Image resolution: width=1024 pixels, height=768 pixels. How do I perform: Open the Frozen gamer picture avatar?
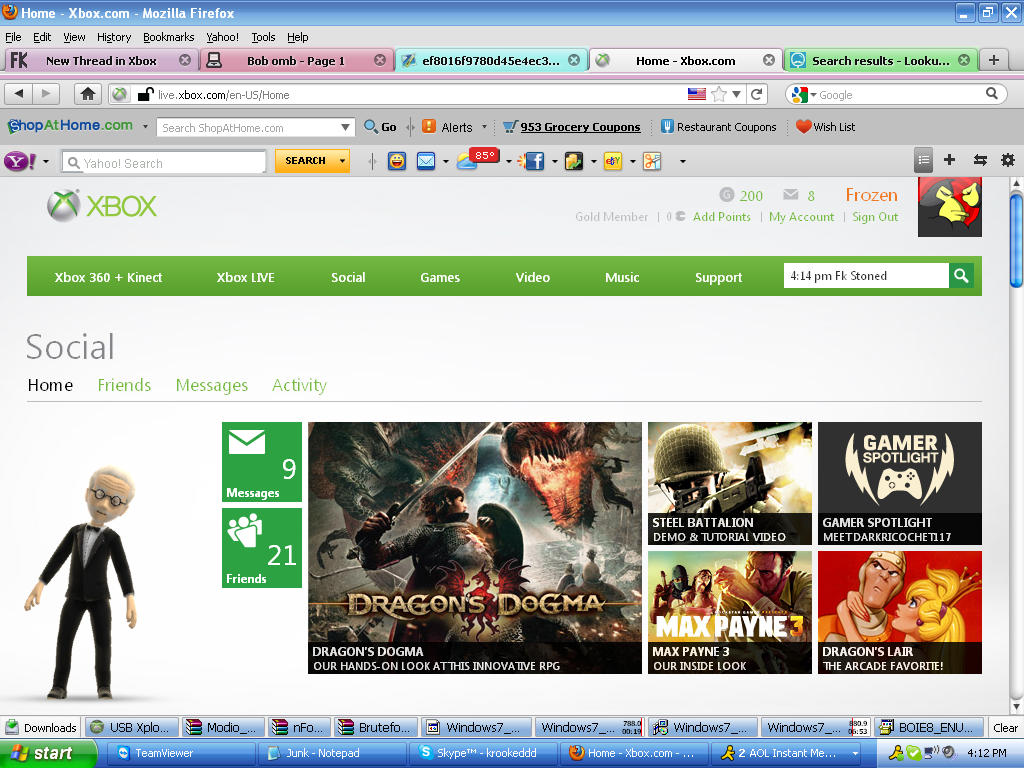click(950, 207)
